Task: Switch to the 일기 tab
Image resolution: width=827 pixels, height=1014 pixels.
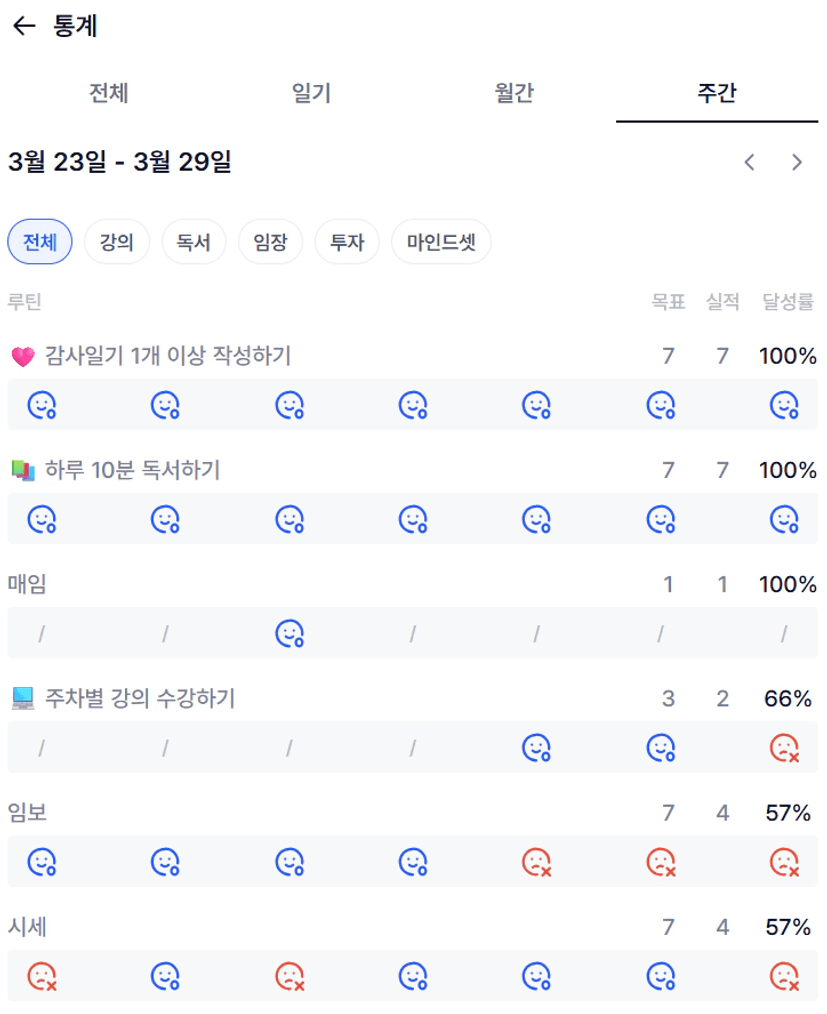Action: 311,94
